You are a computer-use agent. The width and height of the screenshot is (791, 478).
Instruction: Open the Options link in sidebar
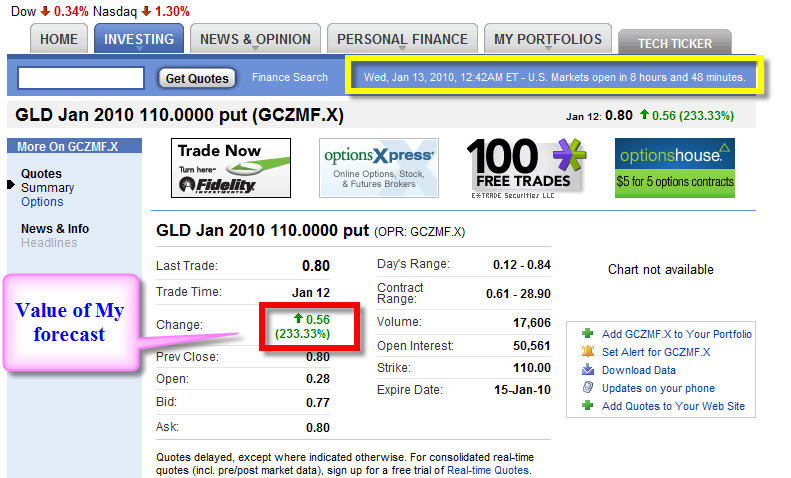pos(42,202)
